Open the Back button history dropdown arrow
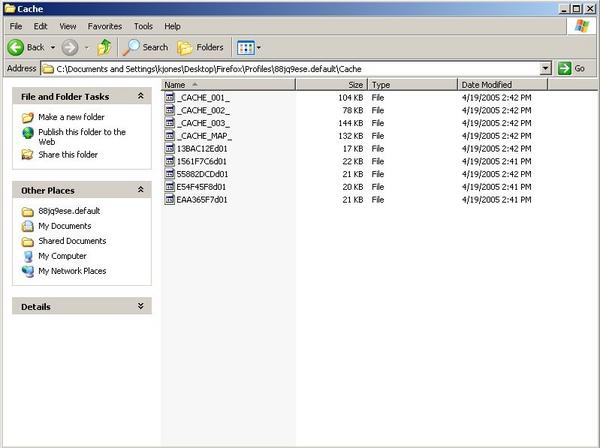The width and height of the screenshot is (600, 448). click(x=51, y=47)
